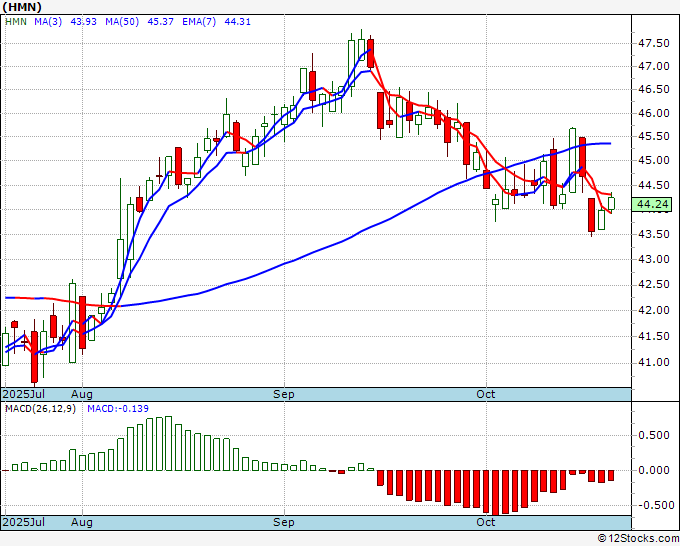680x546 pixels.
Task: Click the 47.00 price axis label
Action: pyautogui.click(x=654, y=66)
